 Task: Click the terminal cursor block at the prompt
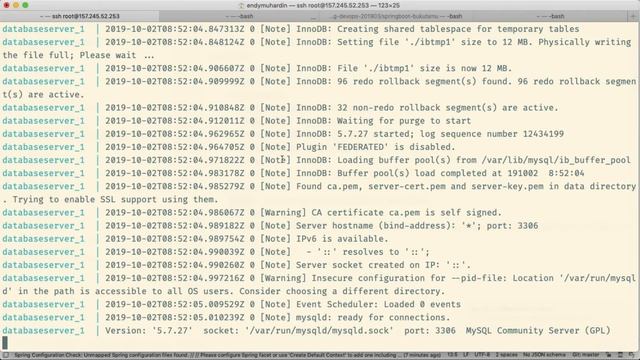[5, 342]
